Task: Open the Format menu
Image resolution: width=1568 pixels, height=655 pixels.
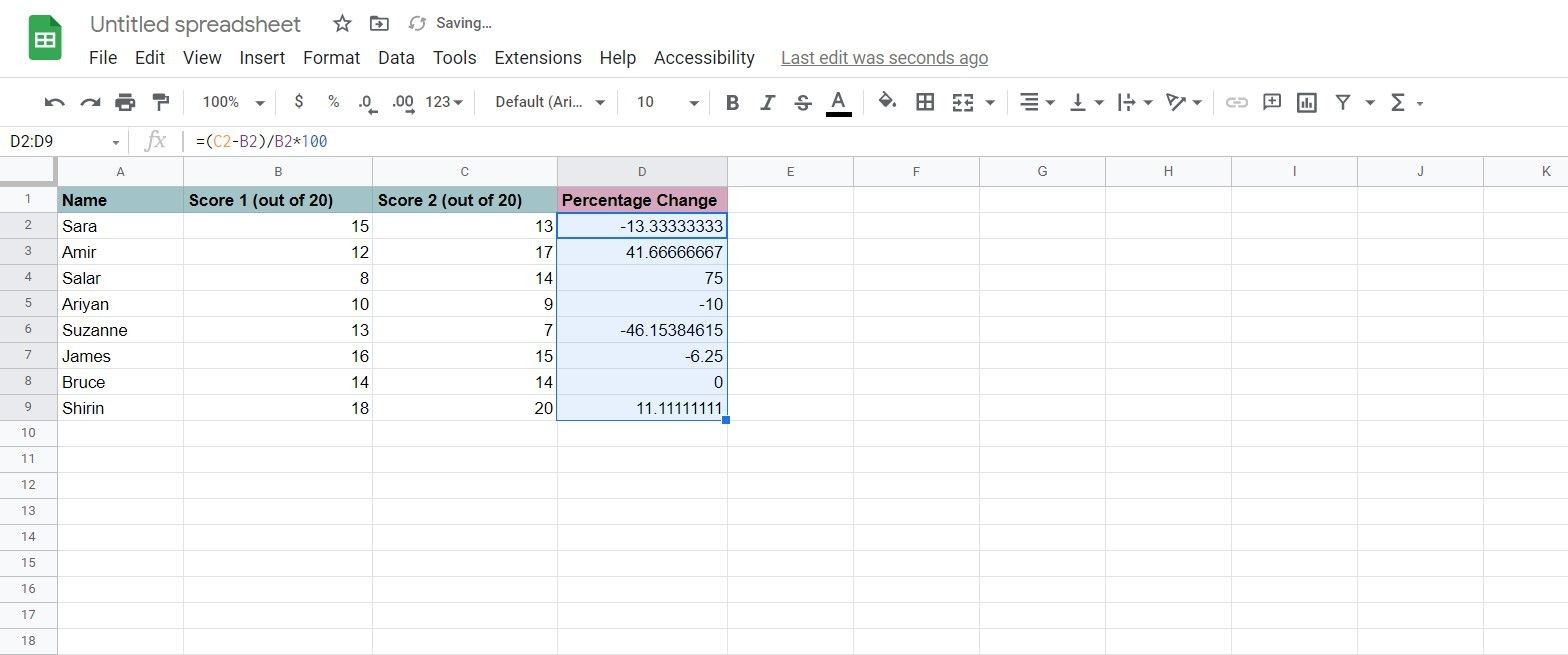Action: pos(331,58)
